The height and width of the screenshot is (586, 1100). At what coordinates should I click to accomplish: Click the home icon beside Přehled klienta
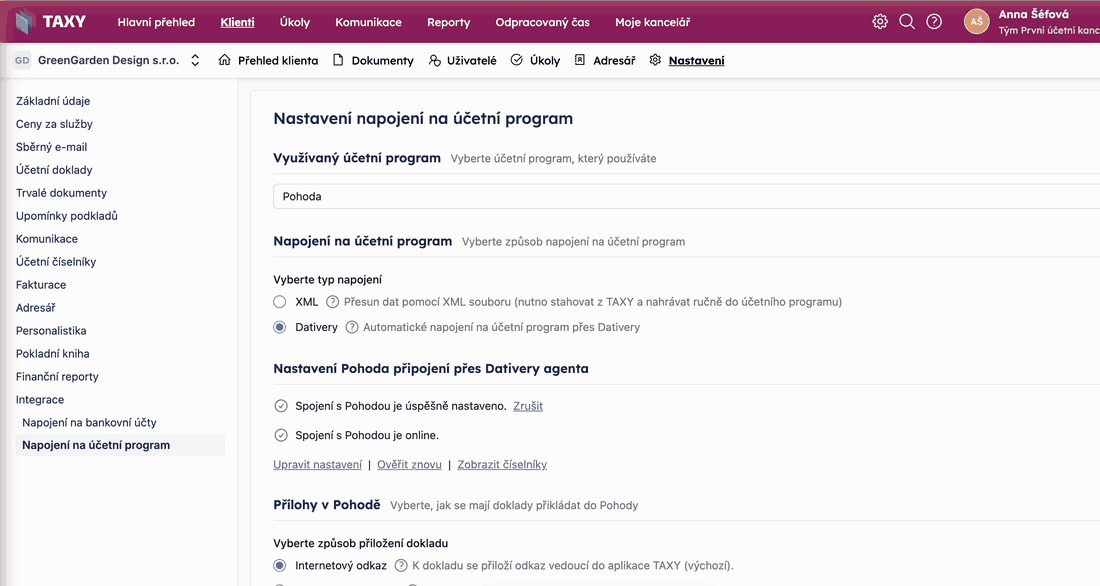click(x=224, y=60)
